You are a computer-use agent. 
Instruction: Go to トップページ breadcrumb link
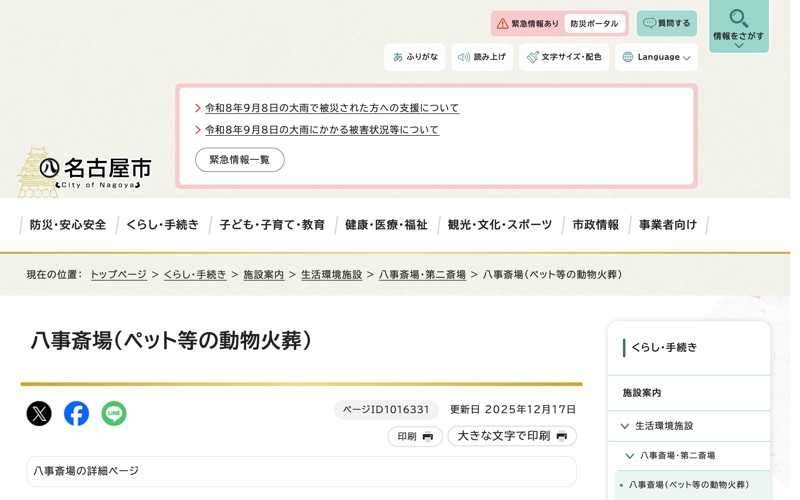(x=118, y=274)
